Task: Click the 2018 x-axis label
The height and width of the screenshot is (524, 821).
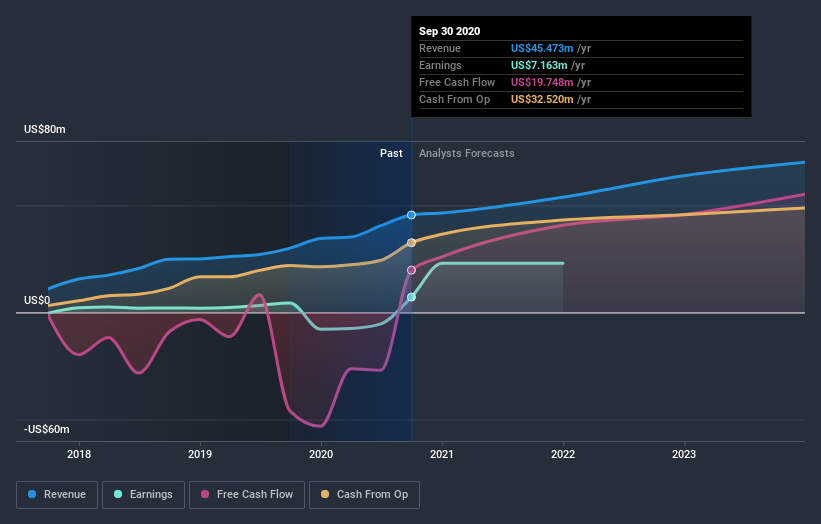Action: pyautogui.click(x=79, y=454)
